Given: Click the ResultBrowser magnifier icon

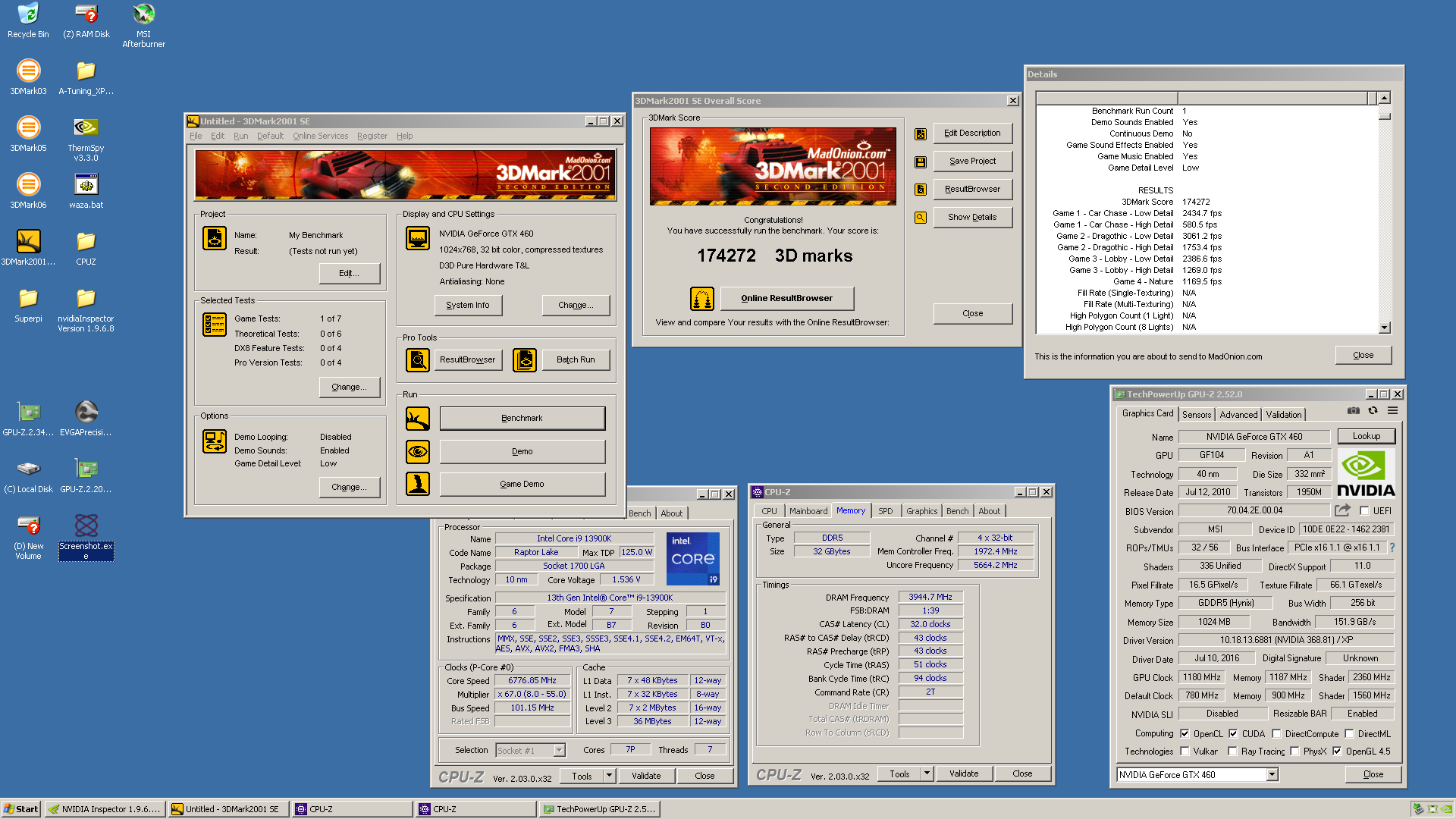Looking at the screenshot, I should pyautogui.click(x=418, y=360).
